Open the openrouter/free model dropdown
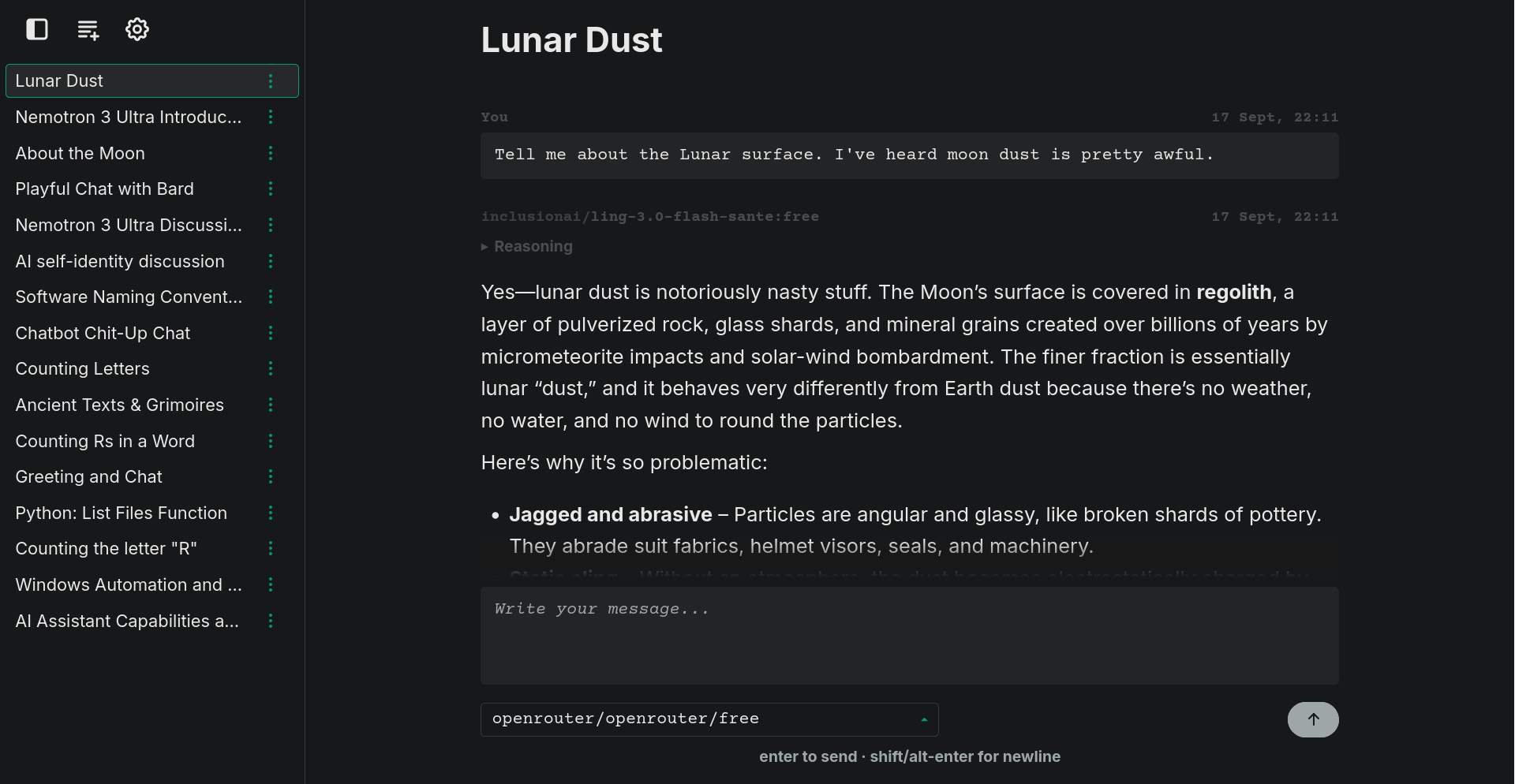1515x784 pixels. 709,719
